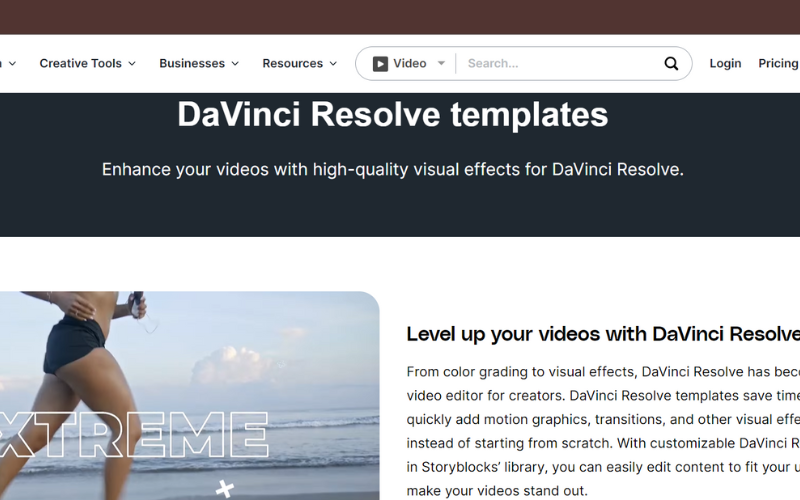Expand the Businesses menu
Screen dimensions: 800x500
pos(199,64)
